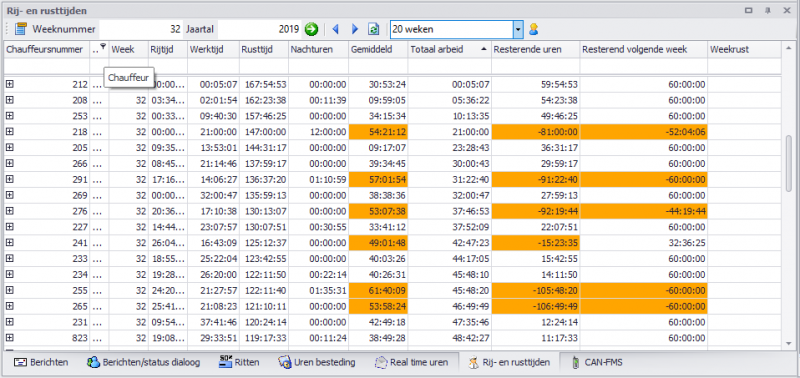Select Rusttijd cell 167:54:53

point(264,84)
